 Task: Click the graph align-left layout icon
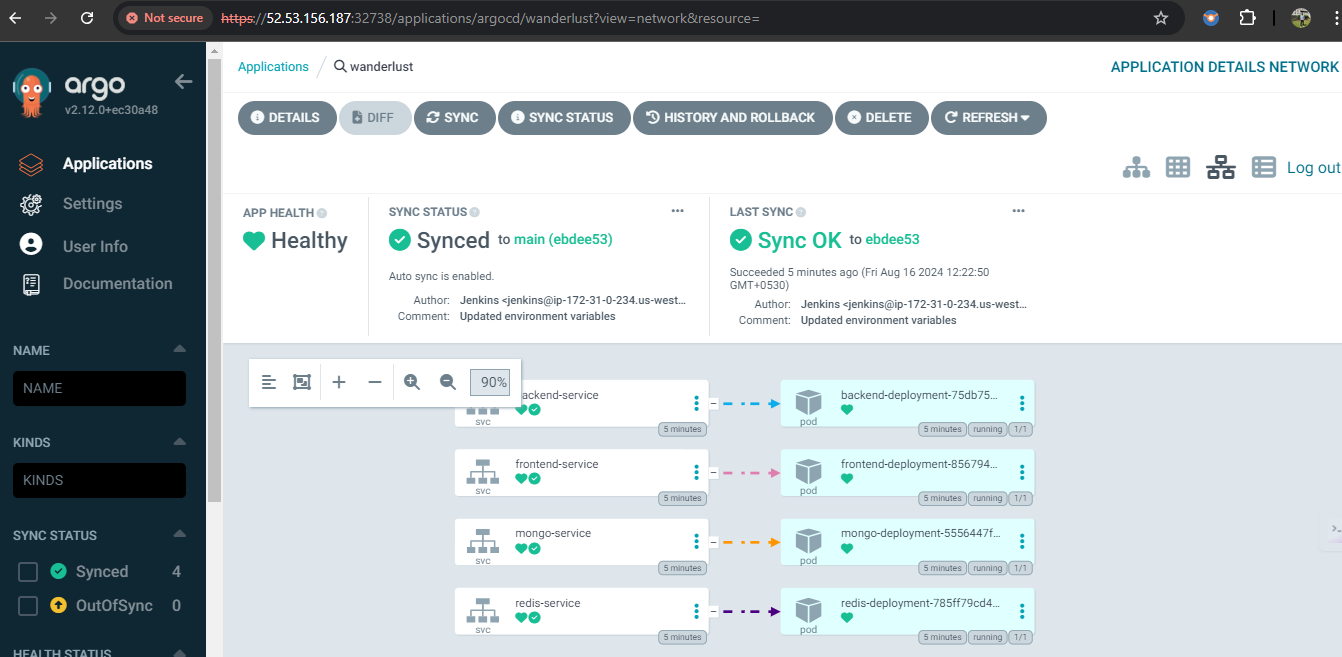(269, 382)
